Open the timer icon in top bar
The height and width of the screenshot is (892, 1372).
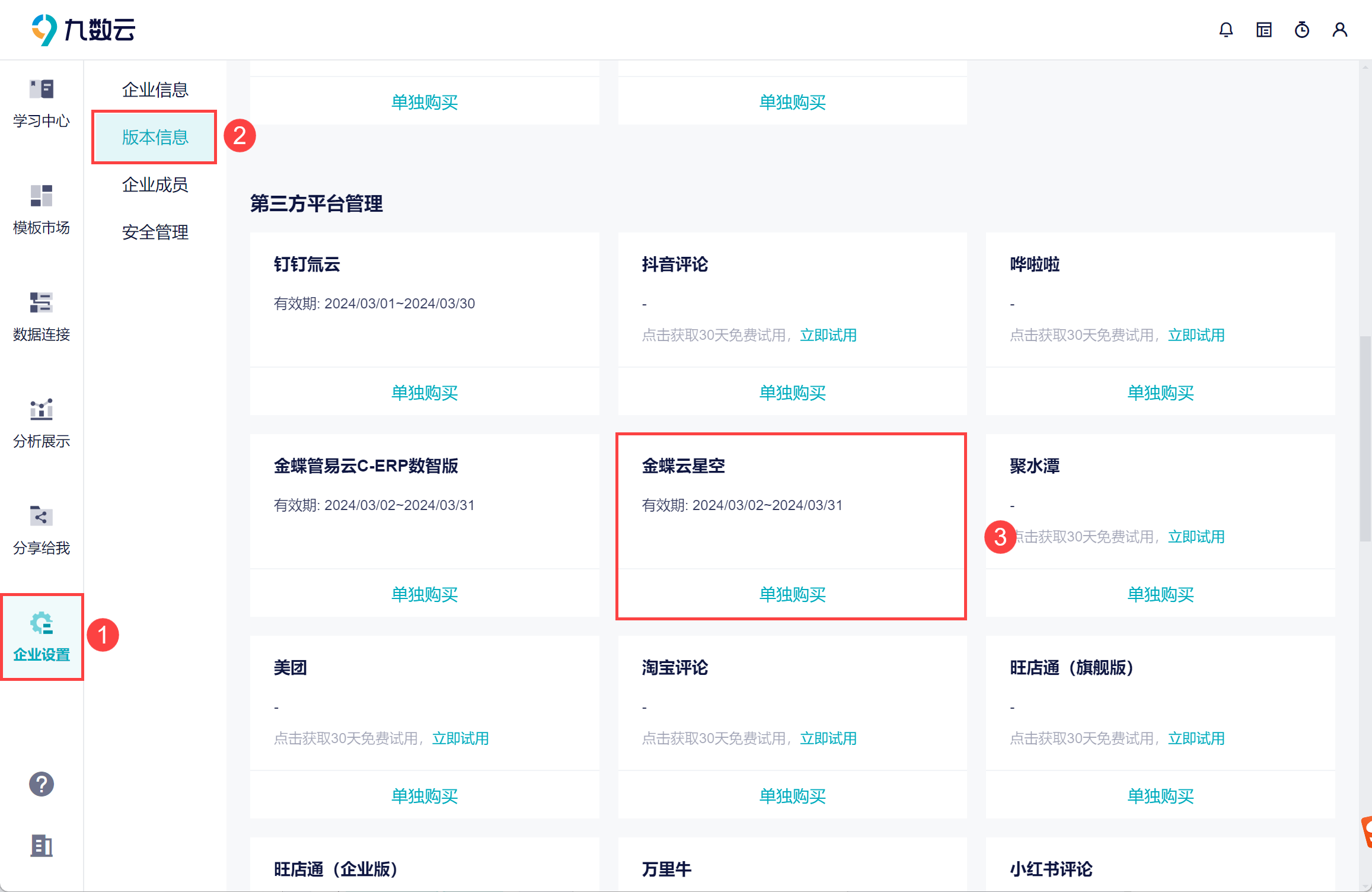pos(1301,30)
